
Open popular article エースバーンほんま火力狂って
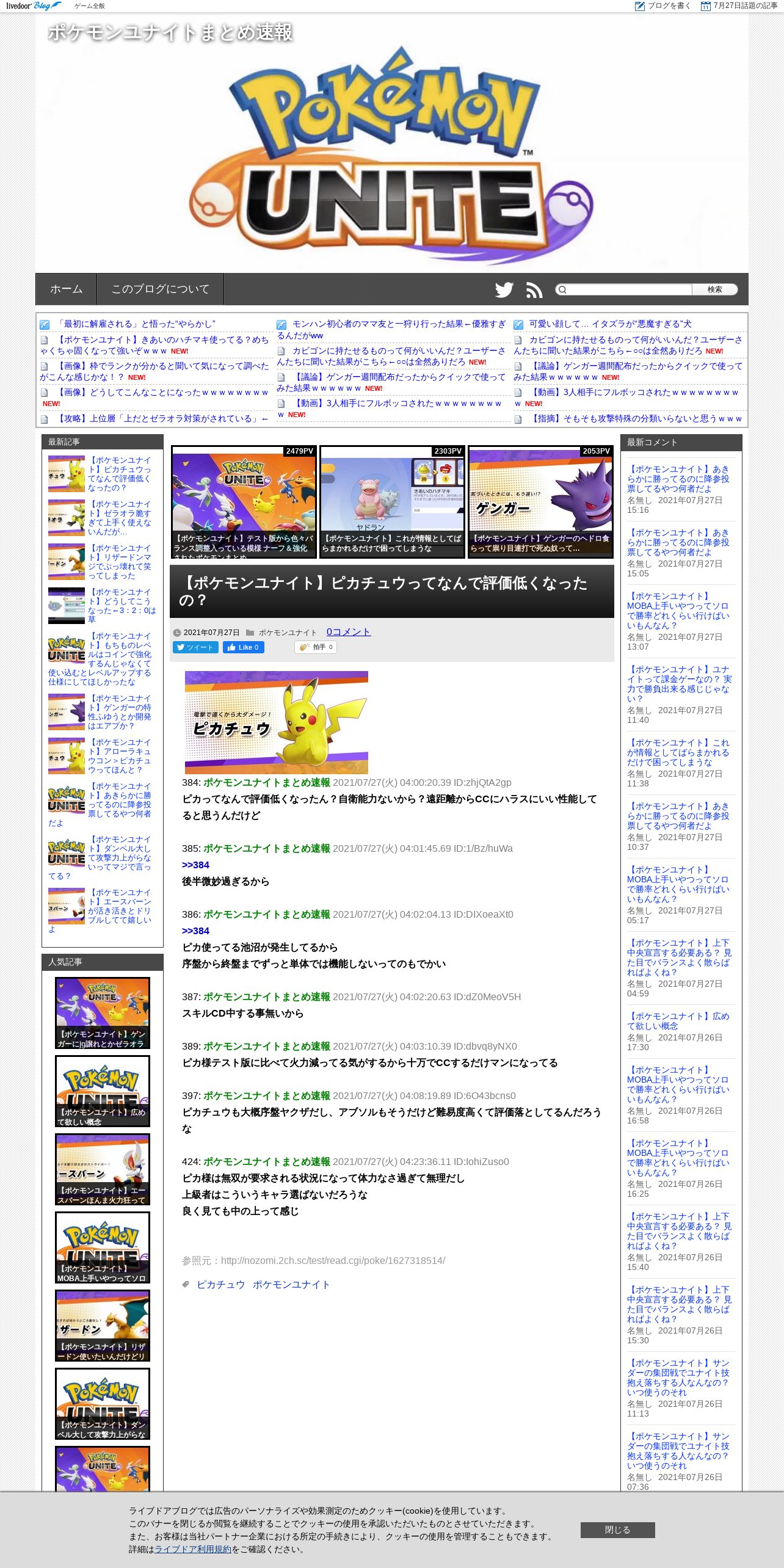coord(103,1169)
